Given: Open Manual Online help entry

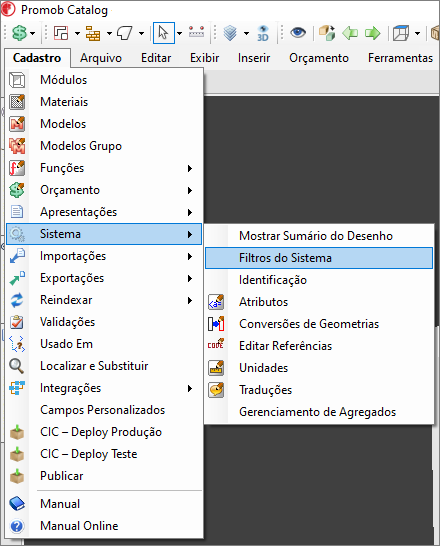Looking at the screenshot, I should pos(105,526).
